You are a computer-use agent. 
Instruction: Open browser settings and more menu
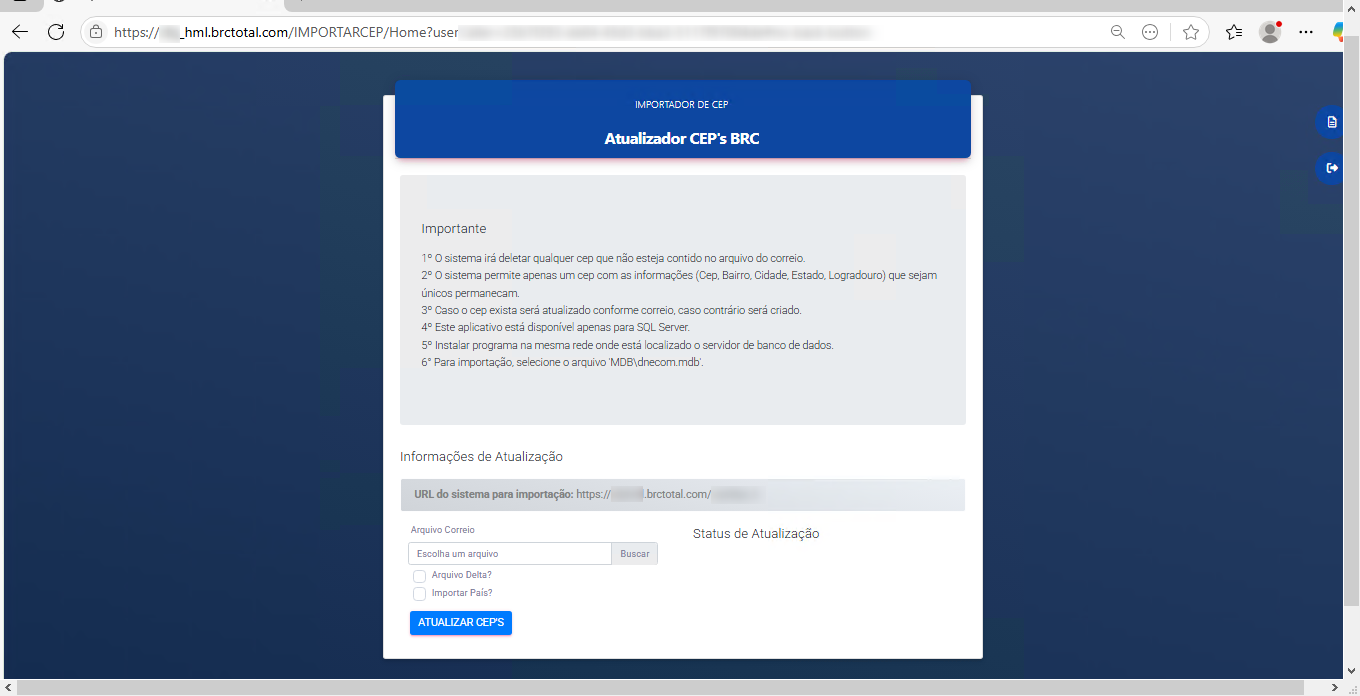coord(1306,32)
